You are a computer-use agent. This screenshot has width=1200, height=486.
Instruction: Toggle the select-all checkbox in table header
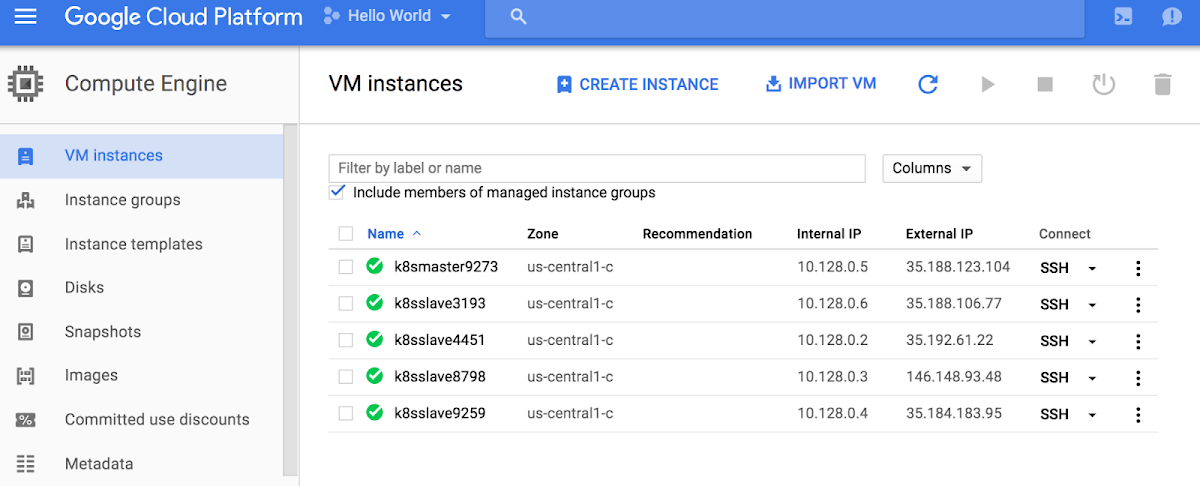click(346, 234)
